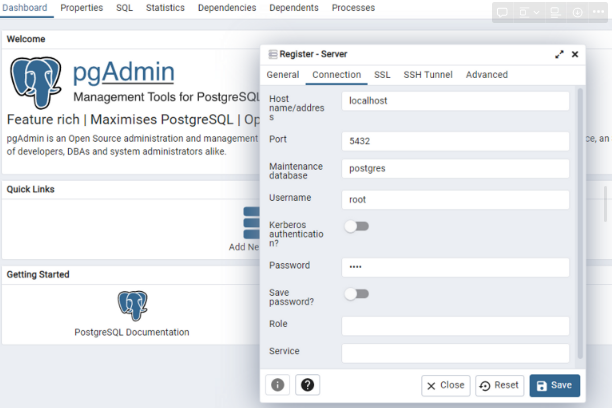612x408 pixels.
Task: Click the circled down-arrow download icon
Action: 577,12
